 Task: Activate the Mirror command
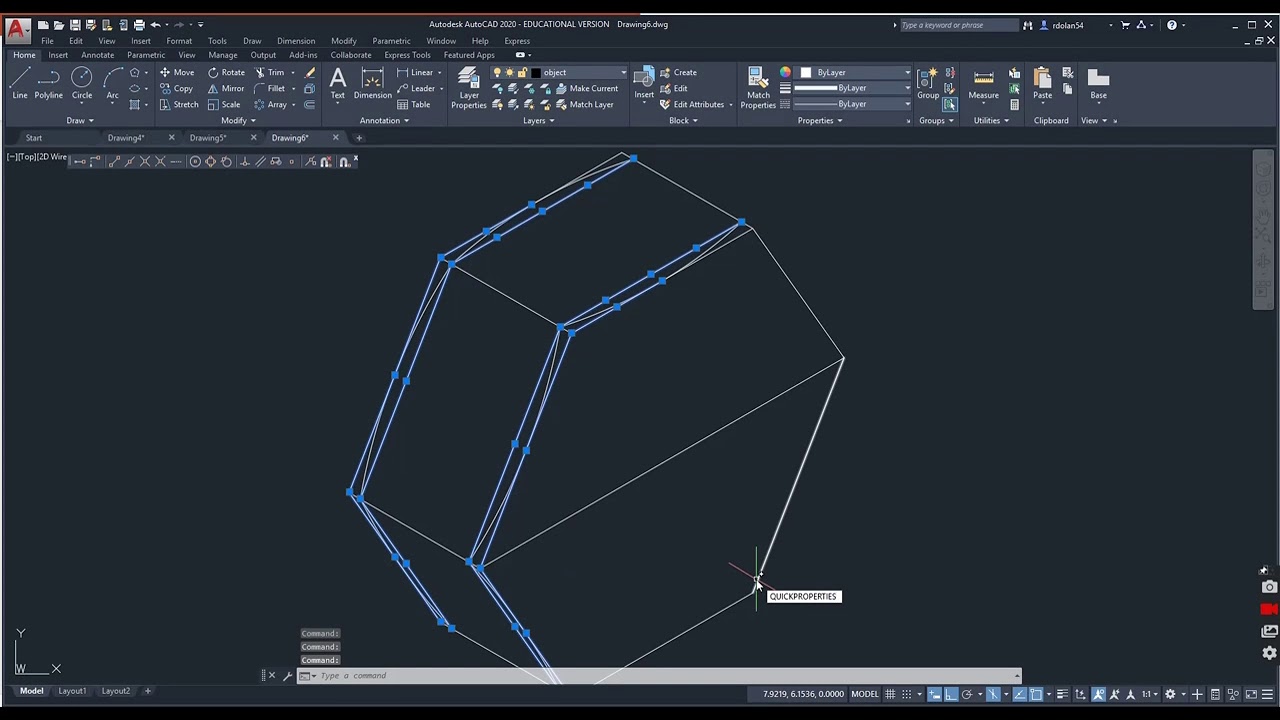226,88
